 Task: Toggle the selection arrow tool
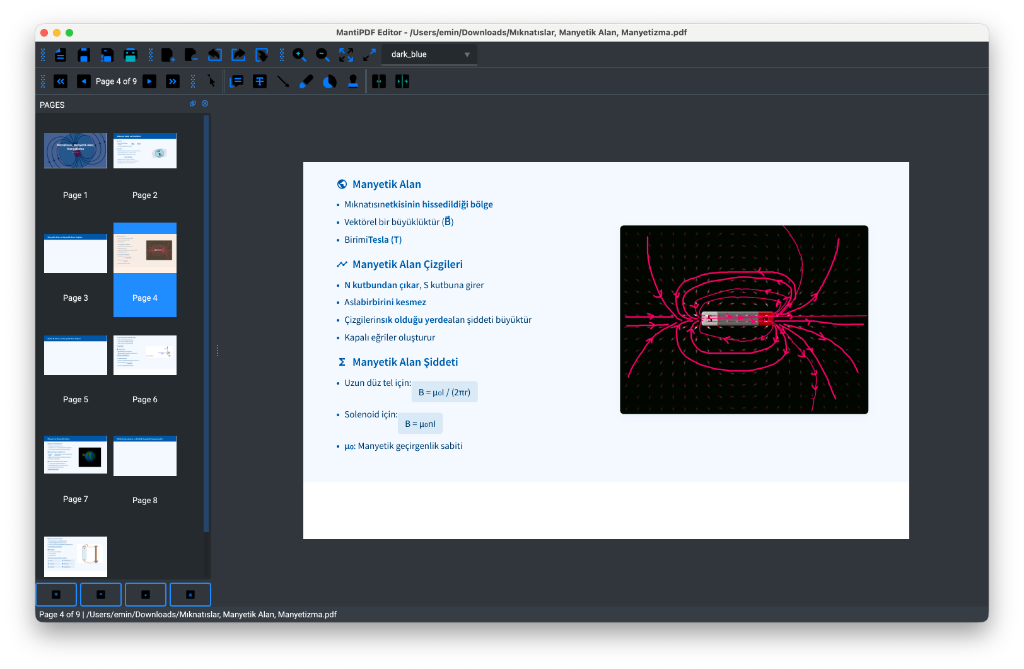tap(212, 81)
